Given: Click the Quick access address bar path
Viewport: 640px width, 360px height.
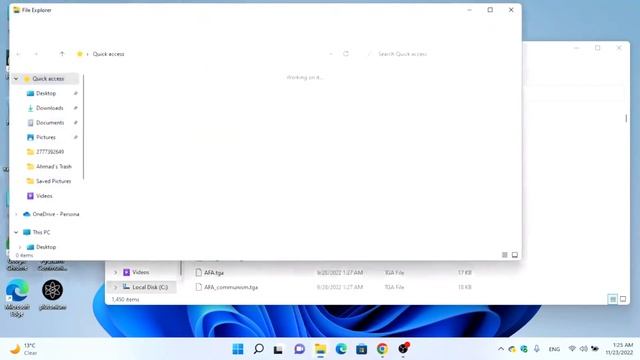Looking at the screenshot, I should [108, 54].
